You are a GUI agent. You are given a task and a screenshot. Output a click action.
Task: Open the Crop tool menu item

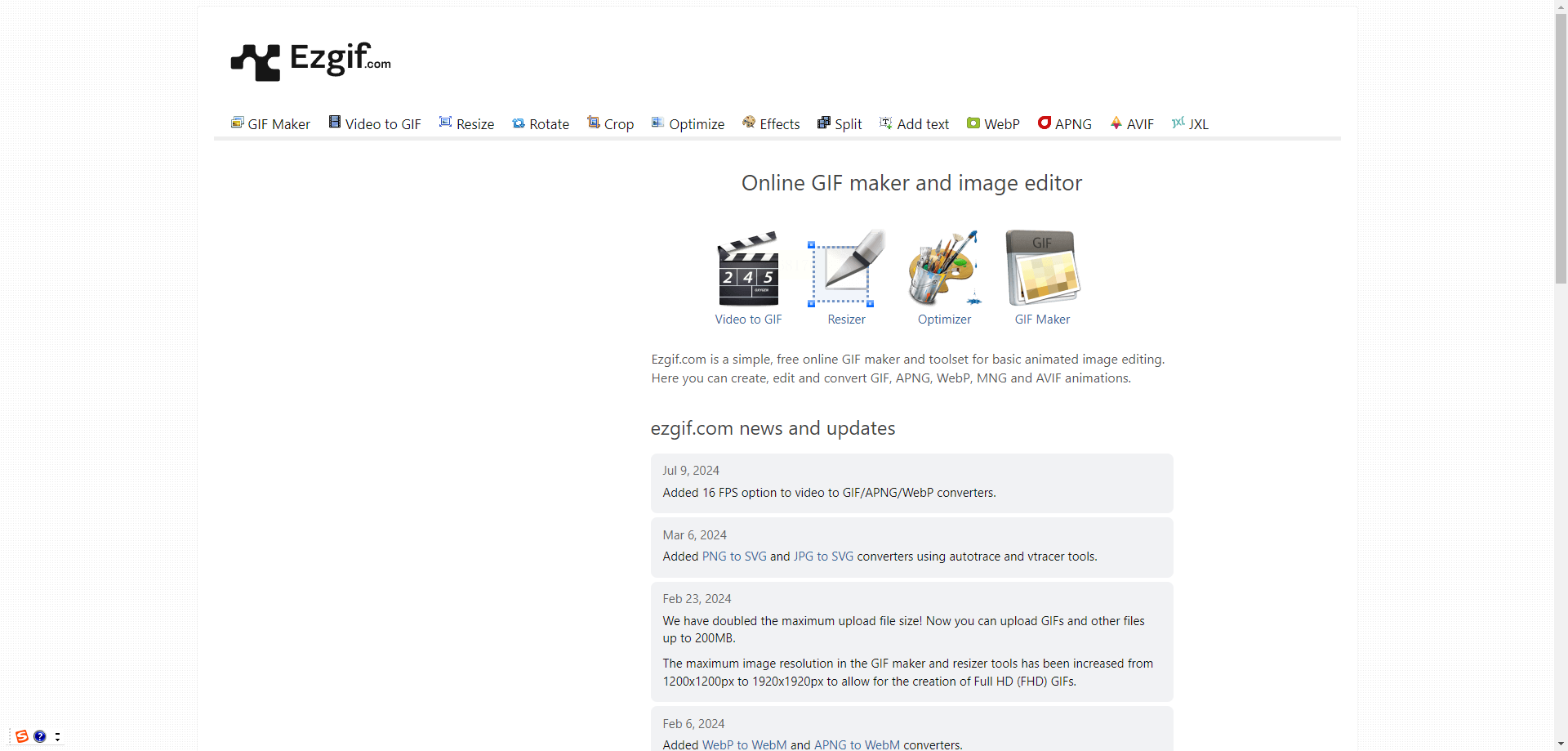click(611, 123)
